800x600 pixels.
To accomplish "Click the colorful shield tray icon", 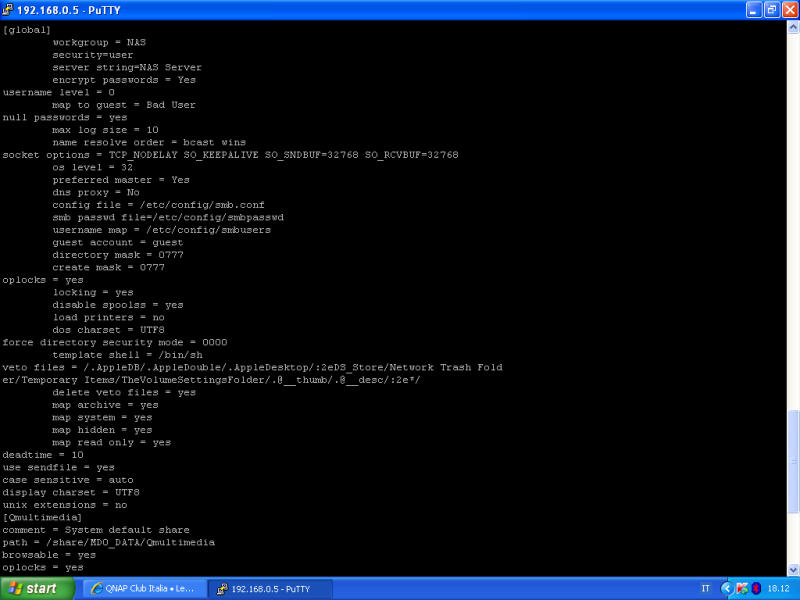I will (x=742, y=588).
